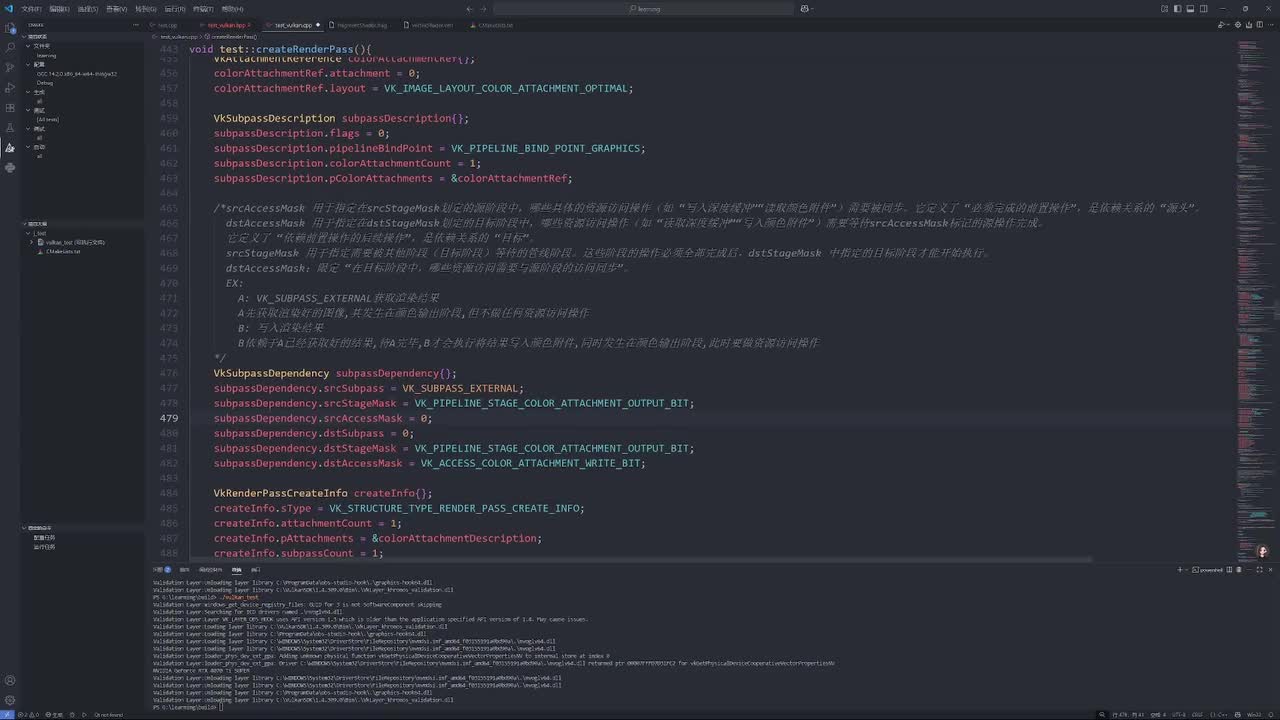Select the CMake view icon

click(x=10, y=147)
